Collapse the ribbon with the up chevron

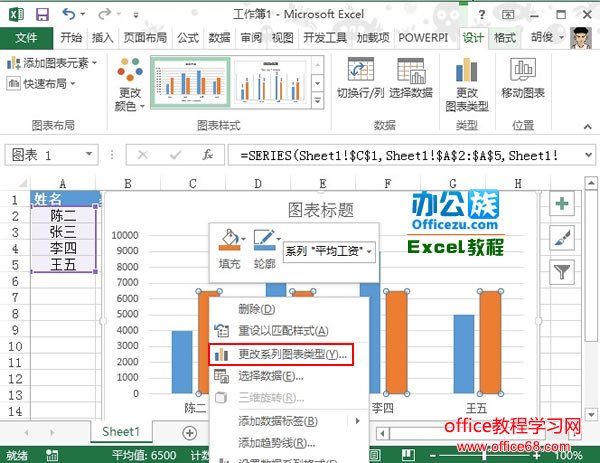[588, 126]
